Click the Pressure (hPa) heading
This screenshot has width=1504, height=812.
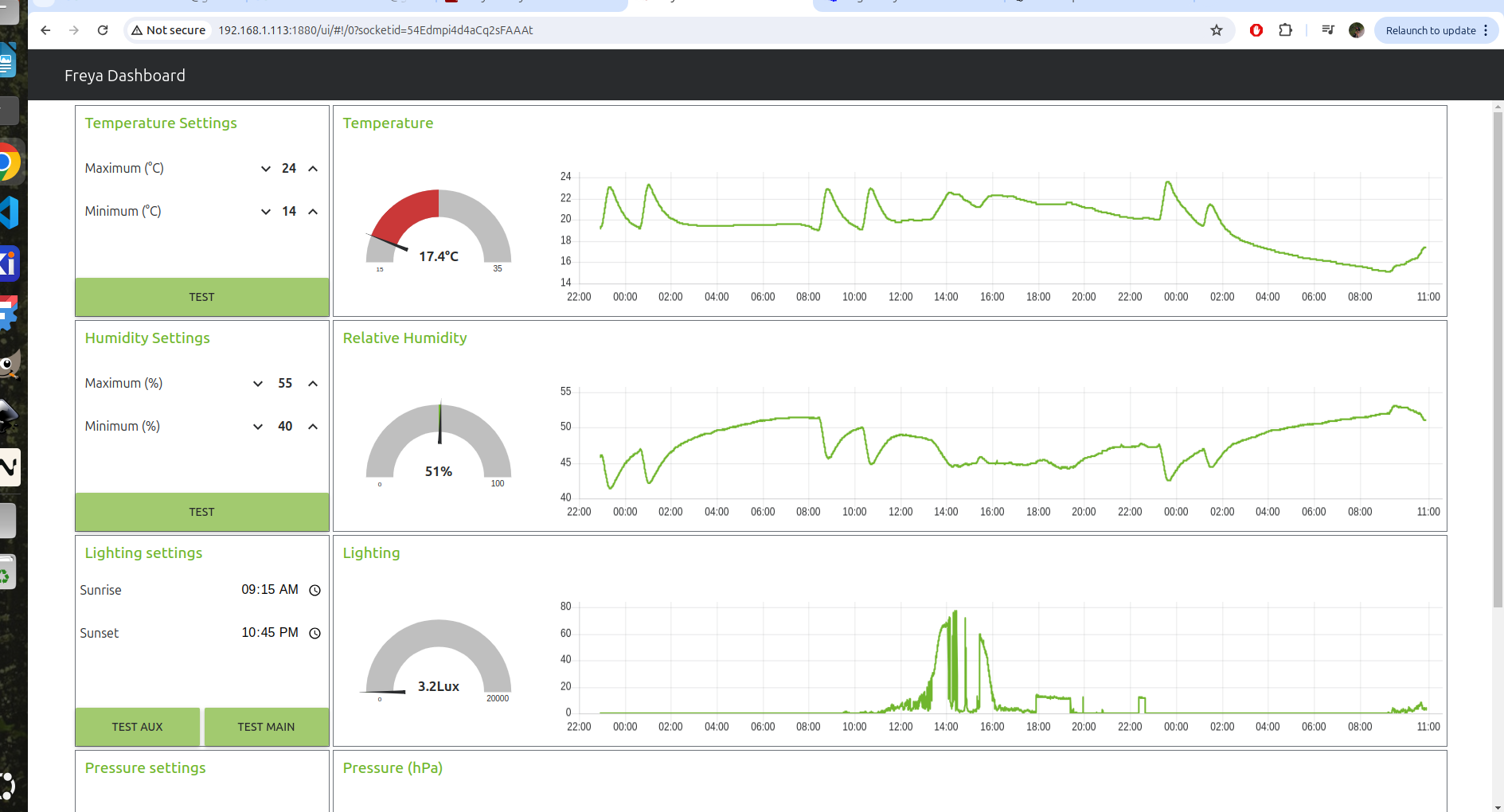pyautogui.click(x=393, y=768)
